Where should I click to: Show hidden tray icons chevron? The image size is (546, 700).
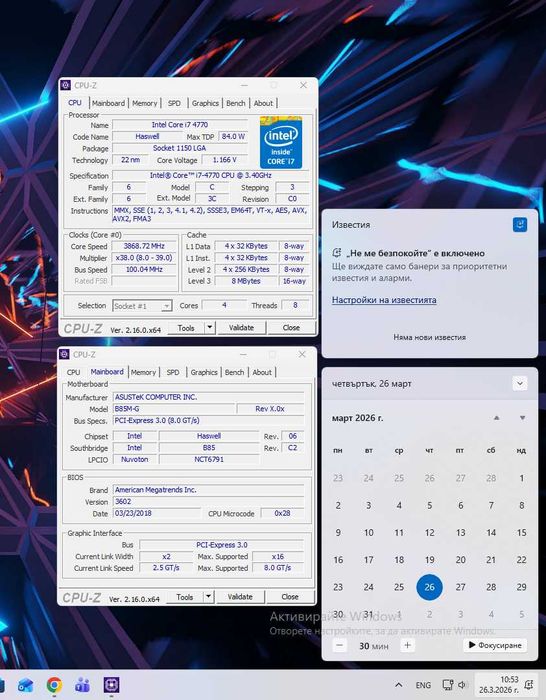tap(399, 685)
